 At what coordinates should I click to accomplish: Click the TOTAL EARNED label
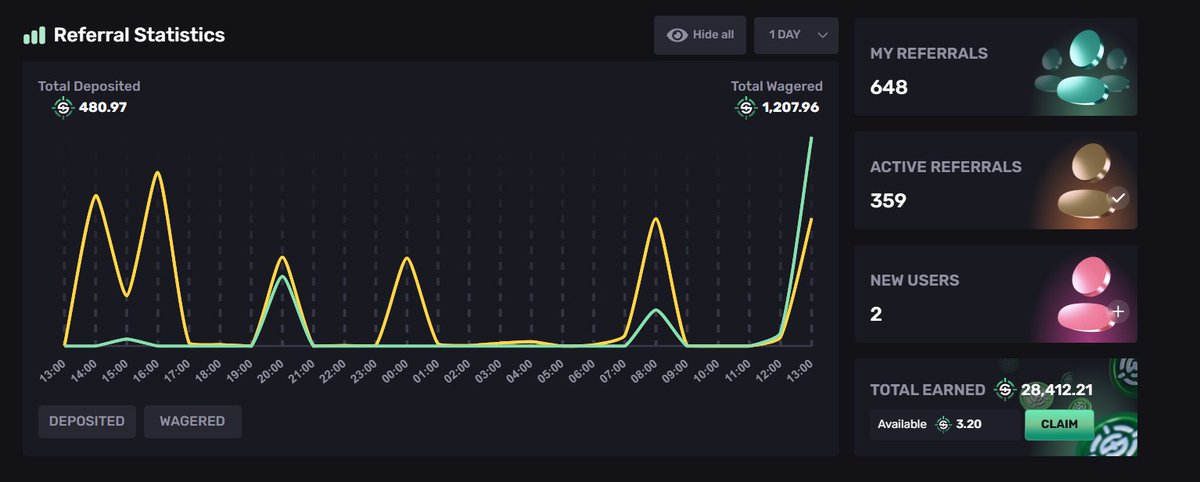927,390
